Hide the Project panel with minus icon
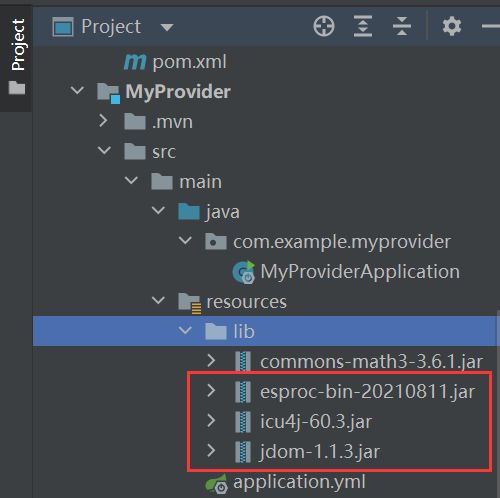 (491, 26)
